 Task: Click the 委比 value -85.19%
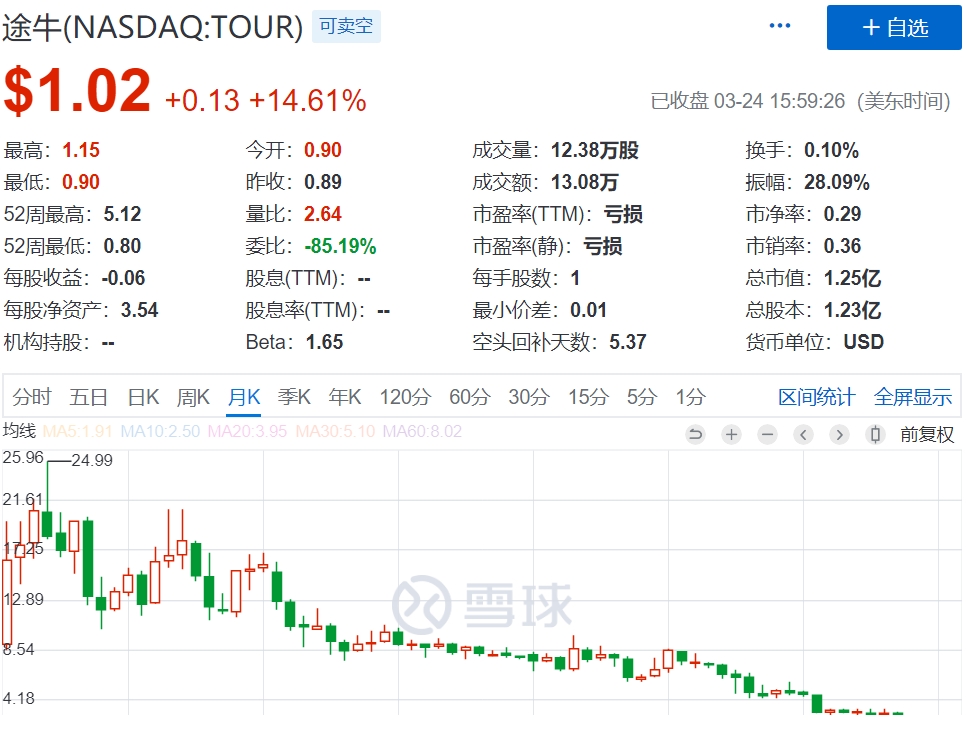click(340, 246)
